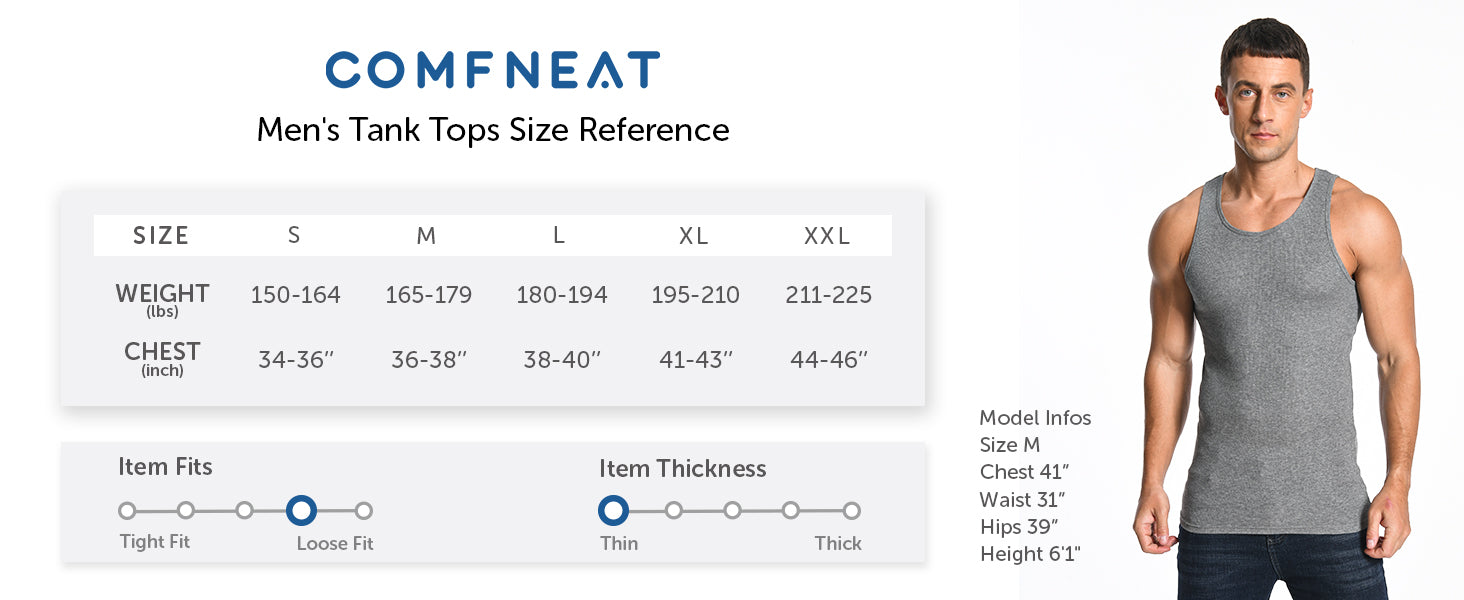This screenshot has width=1464, height=600.
Task: Select the selected Thin dot on Item Thickness
Action: 613,511
